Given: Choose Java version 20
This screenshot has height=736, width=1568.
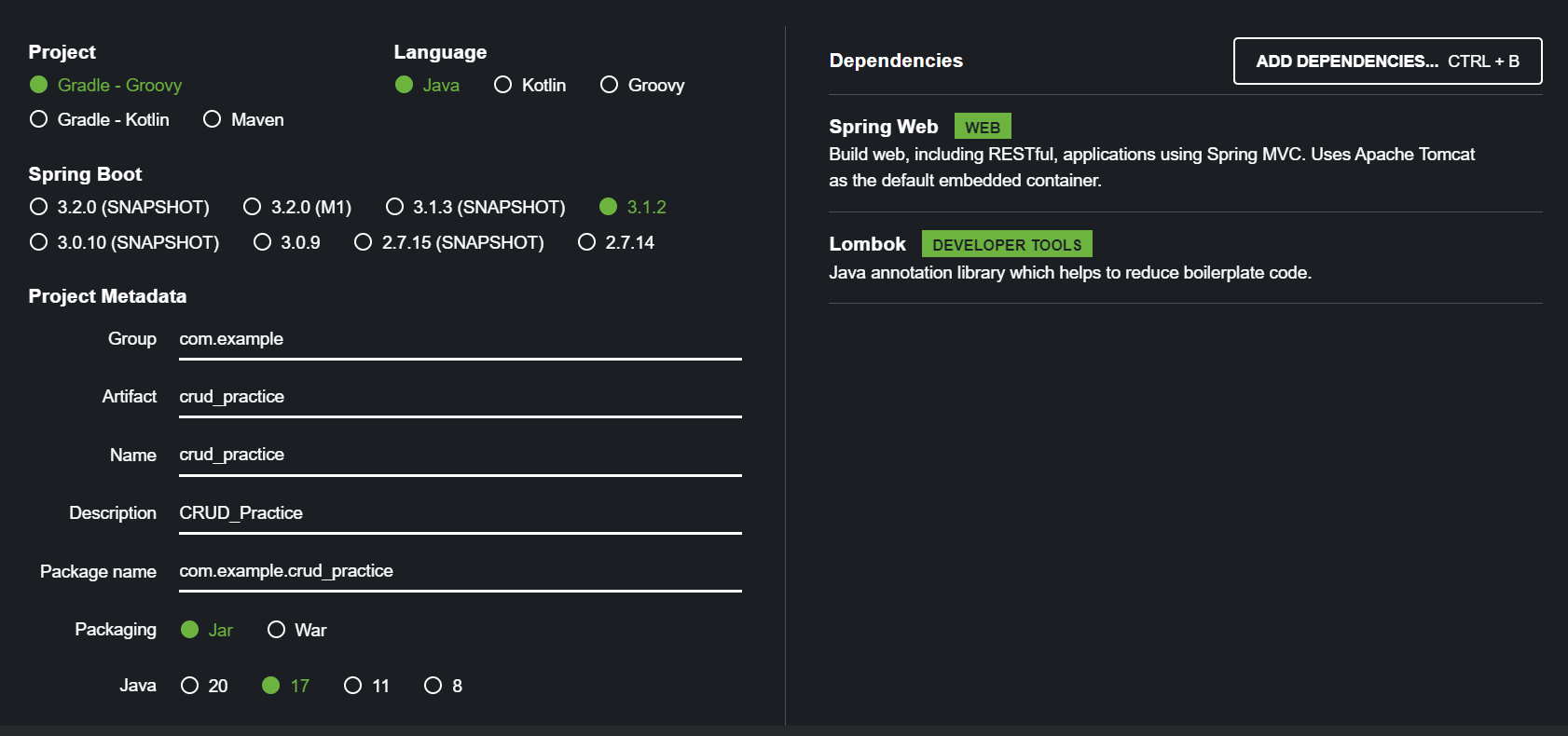Looking at the screenshot, I should (x=204, y=686).
